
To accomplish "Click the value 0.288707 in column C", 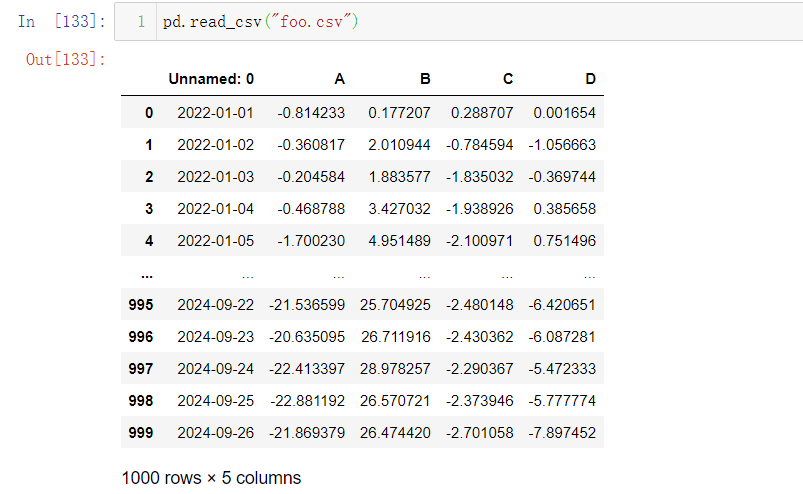I will 482,113.
